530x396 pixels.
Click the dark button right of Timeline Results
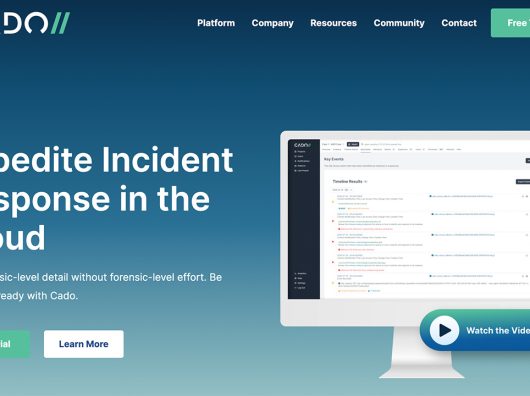523,182
